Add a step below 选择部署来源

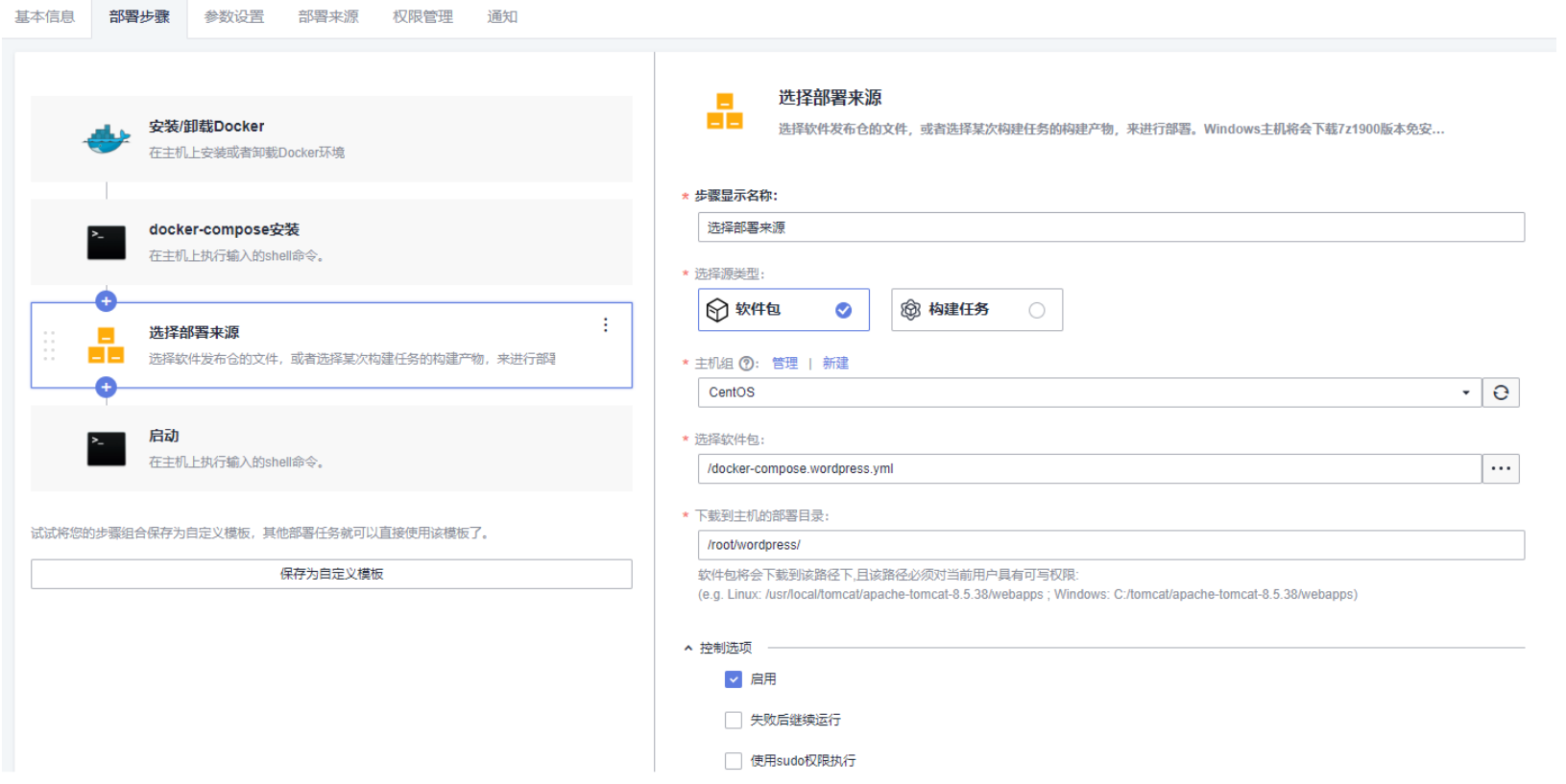point(107,387)
